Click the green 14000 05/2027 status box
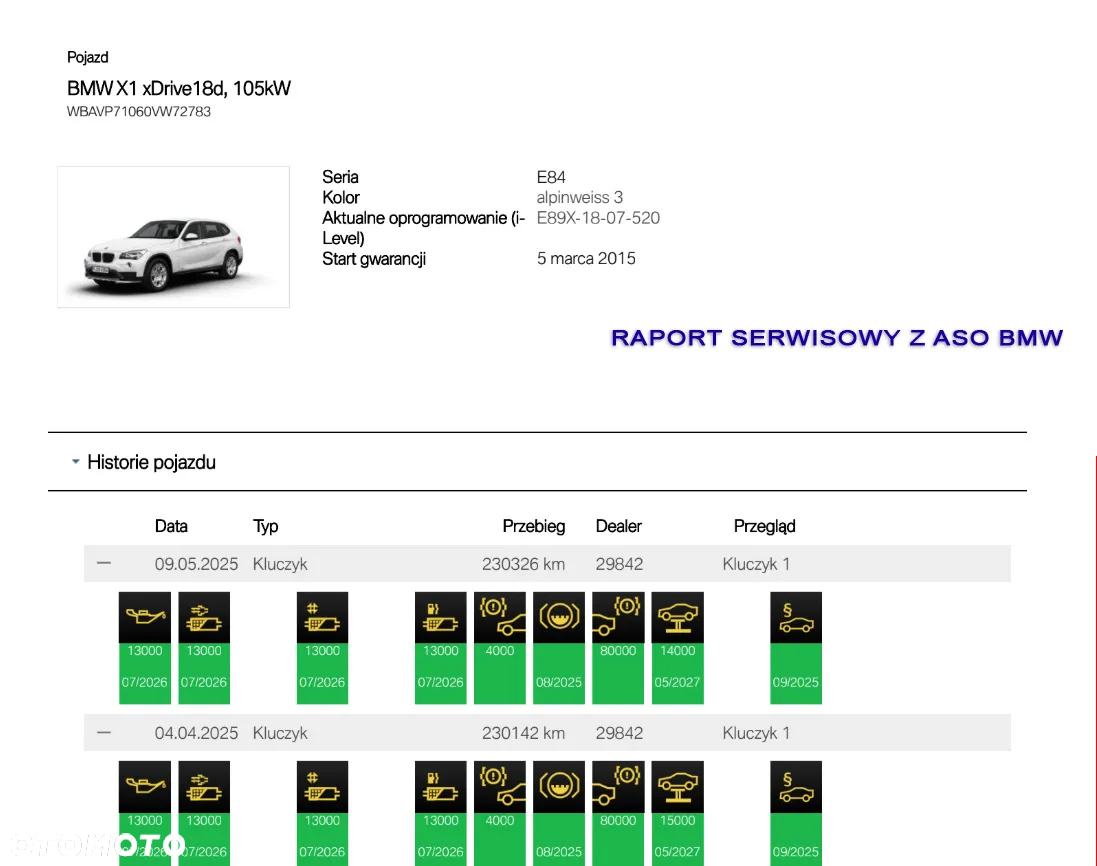The height and width of the screenshot is (866, 1097). [677, 674]
